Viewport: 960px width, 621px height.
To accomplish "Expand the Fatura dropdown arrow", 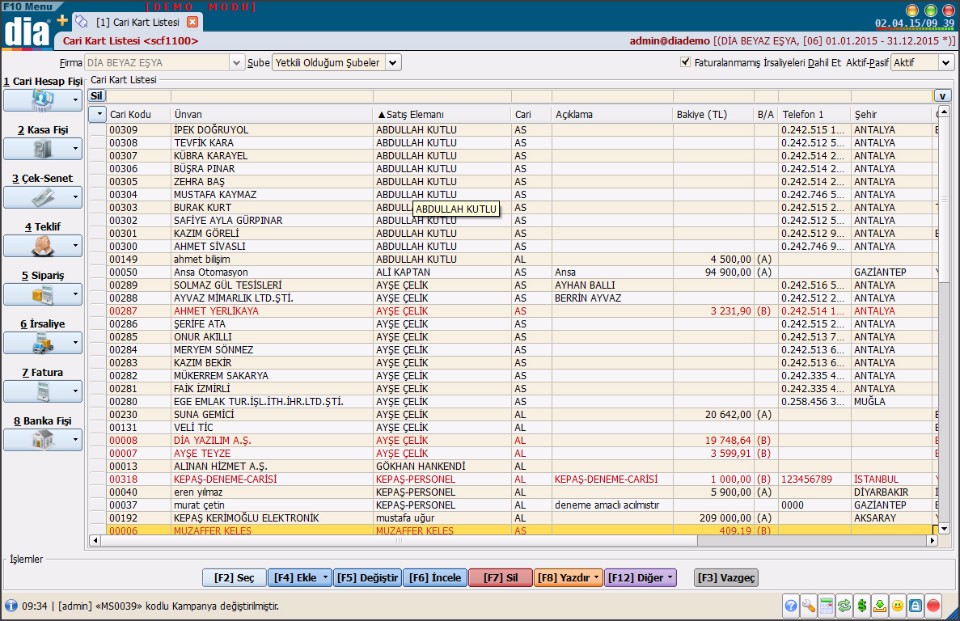I will pyautogui.click(x=75, y=391).
